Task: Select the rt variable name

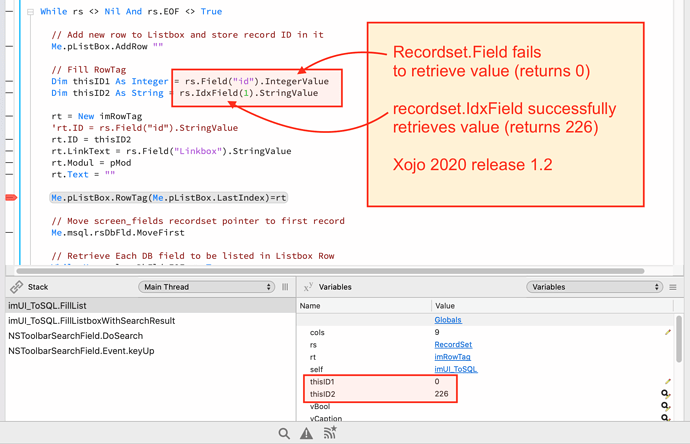Action: (x=313, y=357)
